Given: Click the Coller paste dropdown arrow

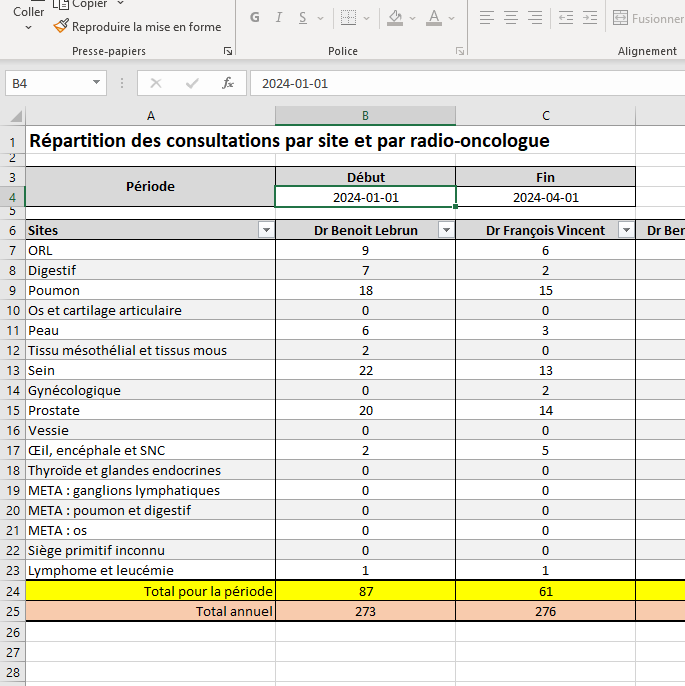Looking at the screenshot, I should [x=28, y=28].
